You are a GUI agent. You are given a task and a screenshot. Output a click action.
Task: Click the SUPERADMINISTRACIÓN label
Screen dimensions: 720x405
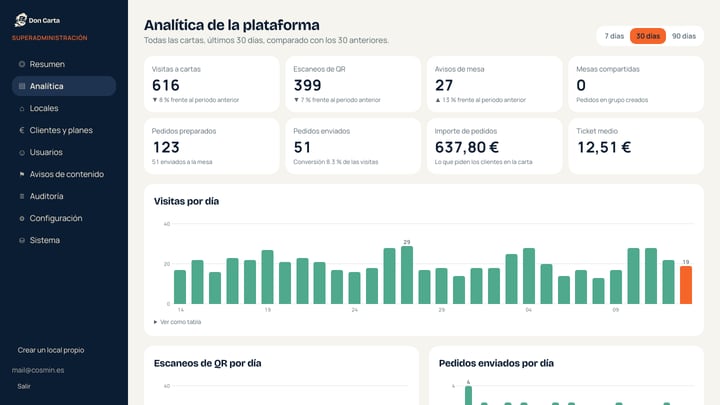[x=50, y=38]
